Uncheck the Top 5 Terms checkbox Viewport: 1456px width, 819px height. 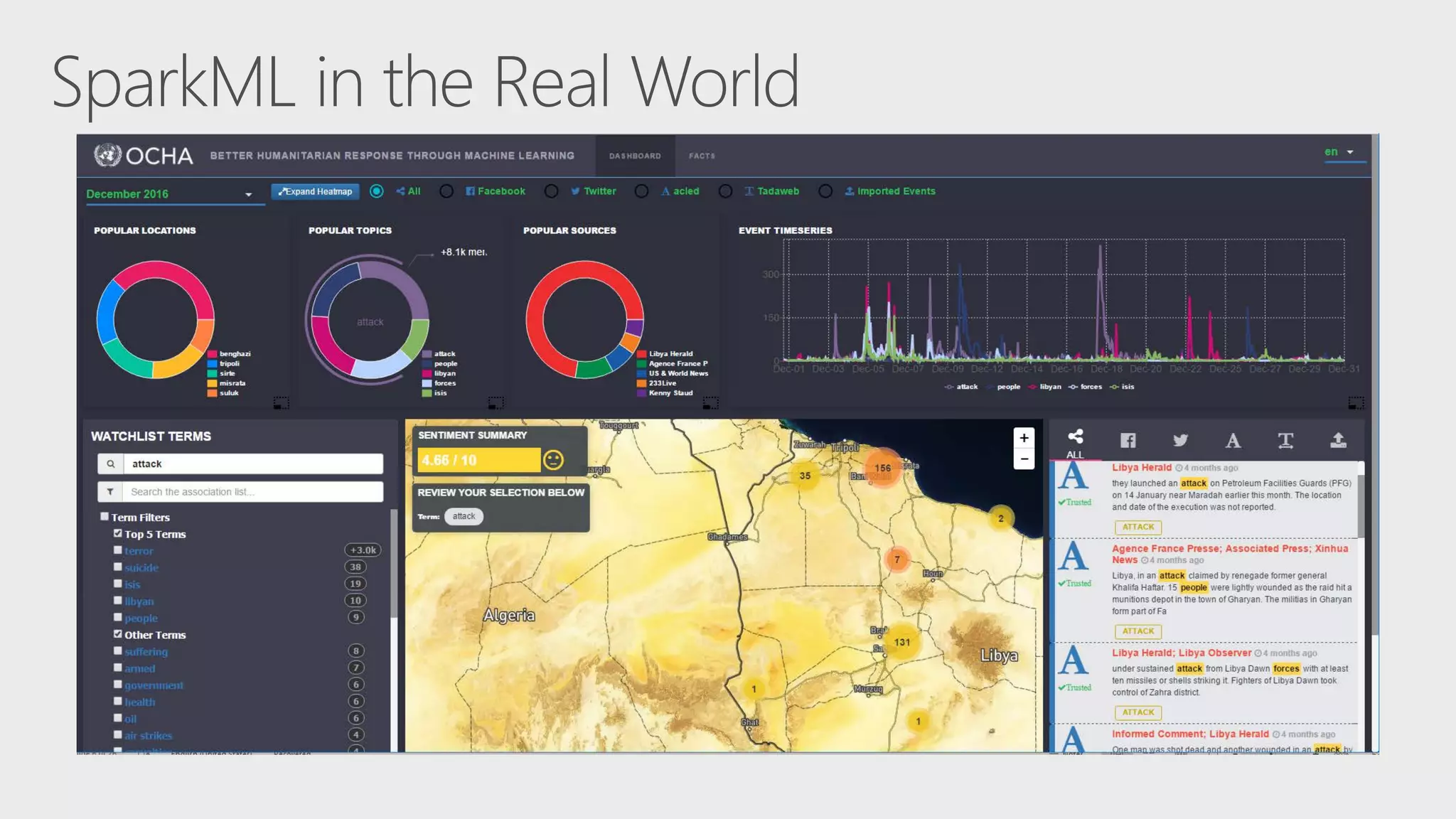tap(118, 533)
